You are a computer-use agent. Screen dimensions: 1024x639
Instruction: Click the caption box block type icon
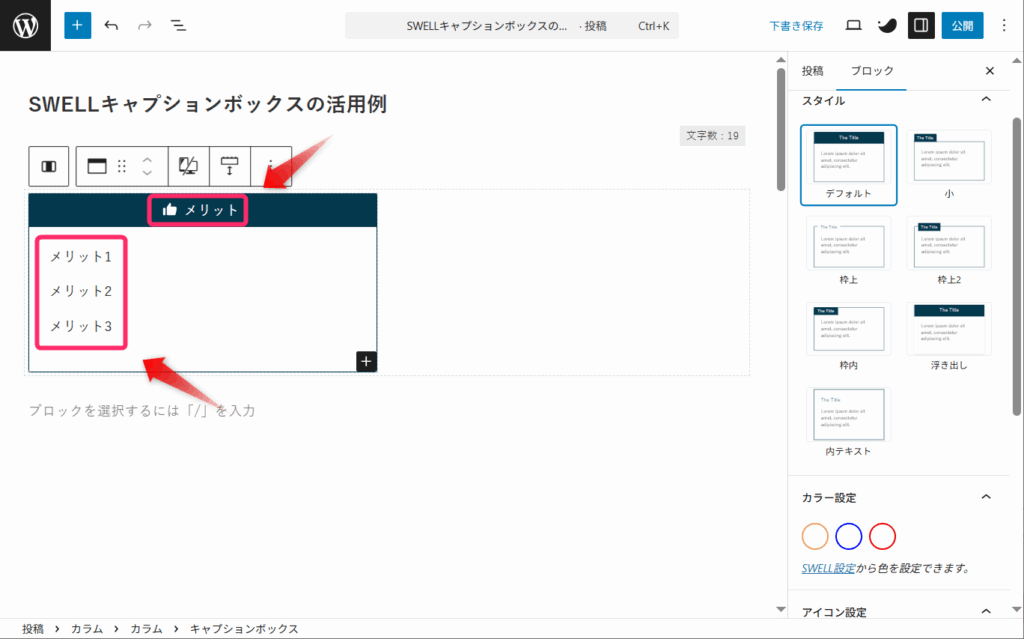pyautogui.click(x=97, y=167)
